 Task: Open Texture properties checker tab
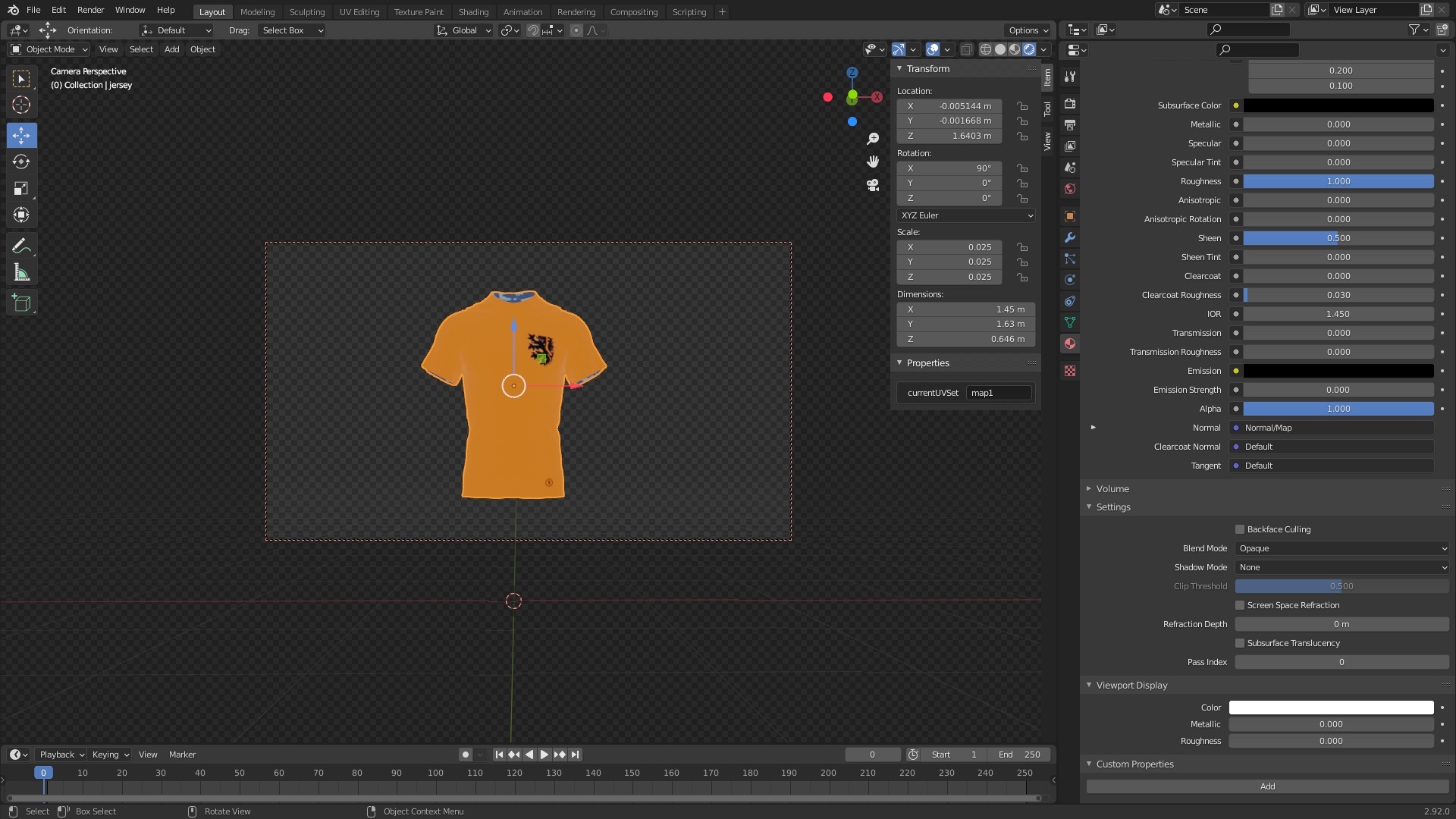1070,371
